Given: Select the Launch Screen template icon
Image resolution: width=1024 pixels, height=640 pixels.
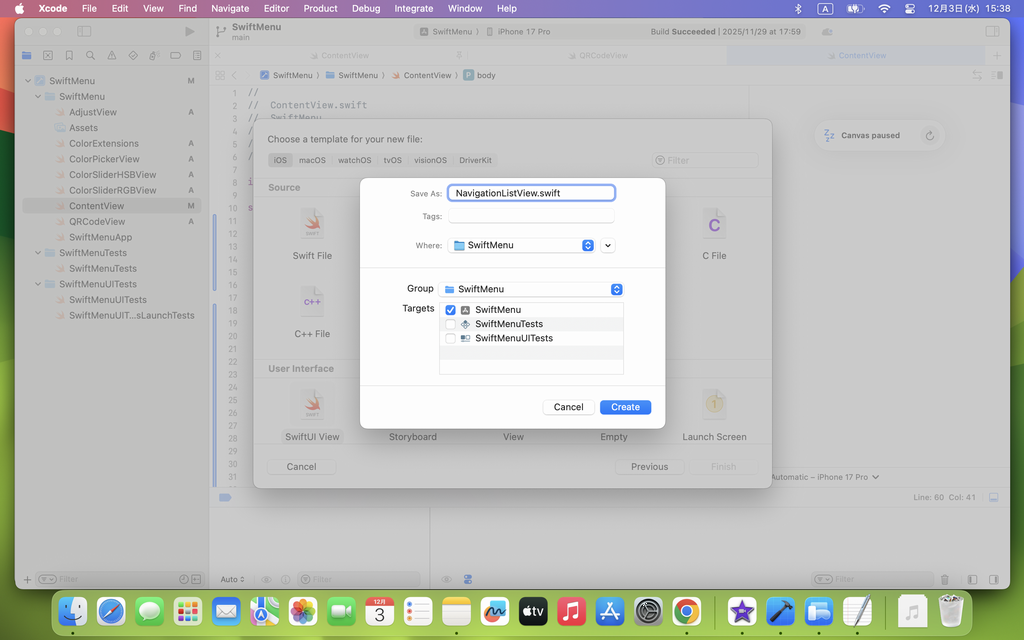Looking at the screenshot, I should coord(713,405).
